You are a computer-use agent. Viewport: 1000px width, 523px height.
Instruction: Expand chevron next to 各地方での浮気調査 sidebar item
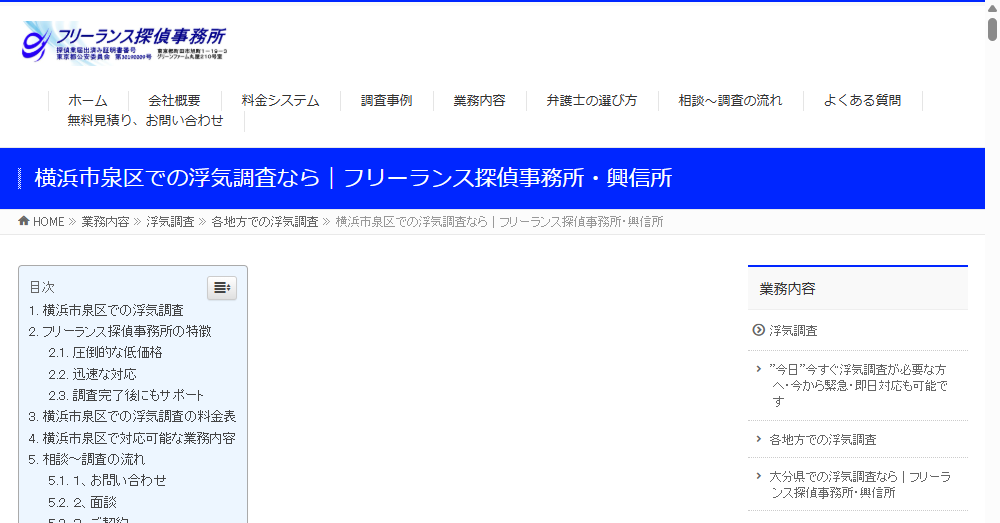coord(759,438)
